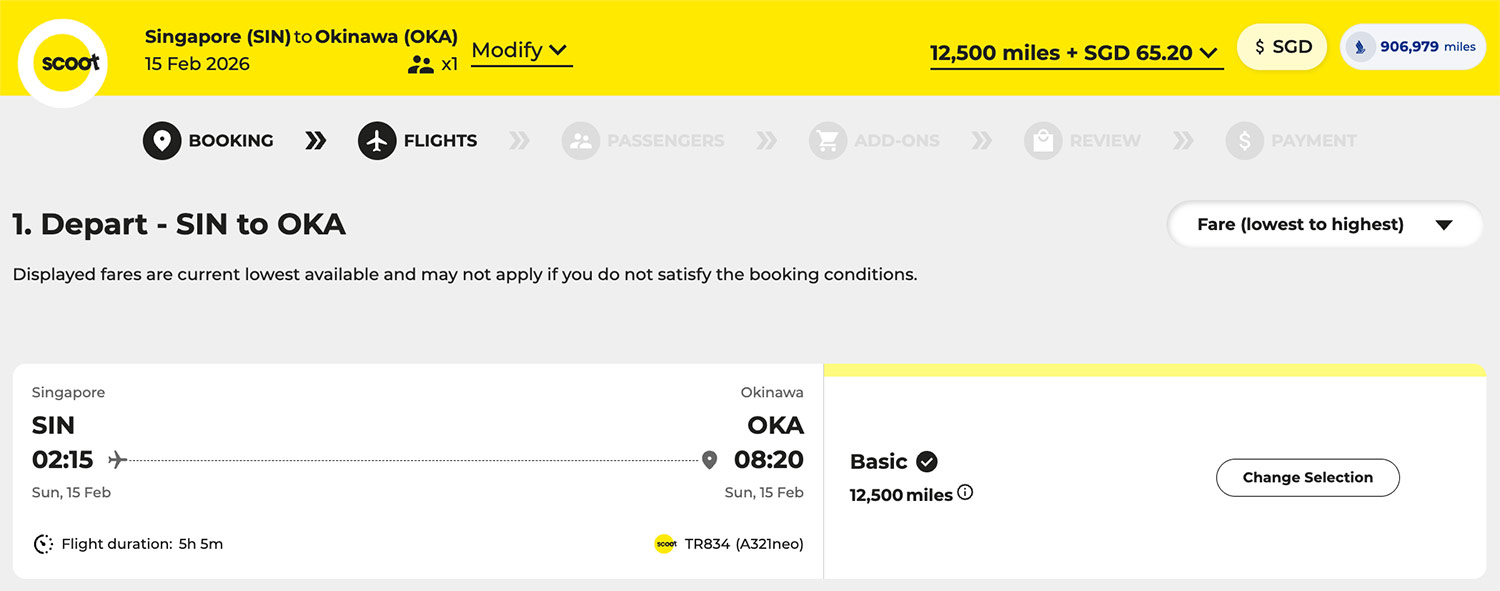Expand the Modify search dropdown

(x=521, y=50)
